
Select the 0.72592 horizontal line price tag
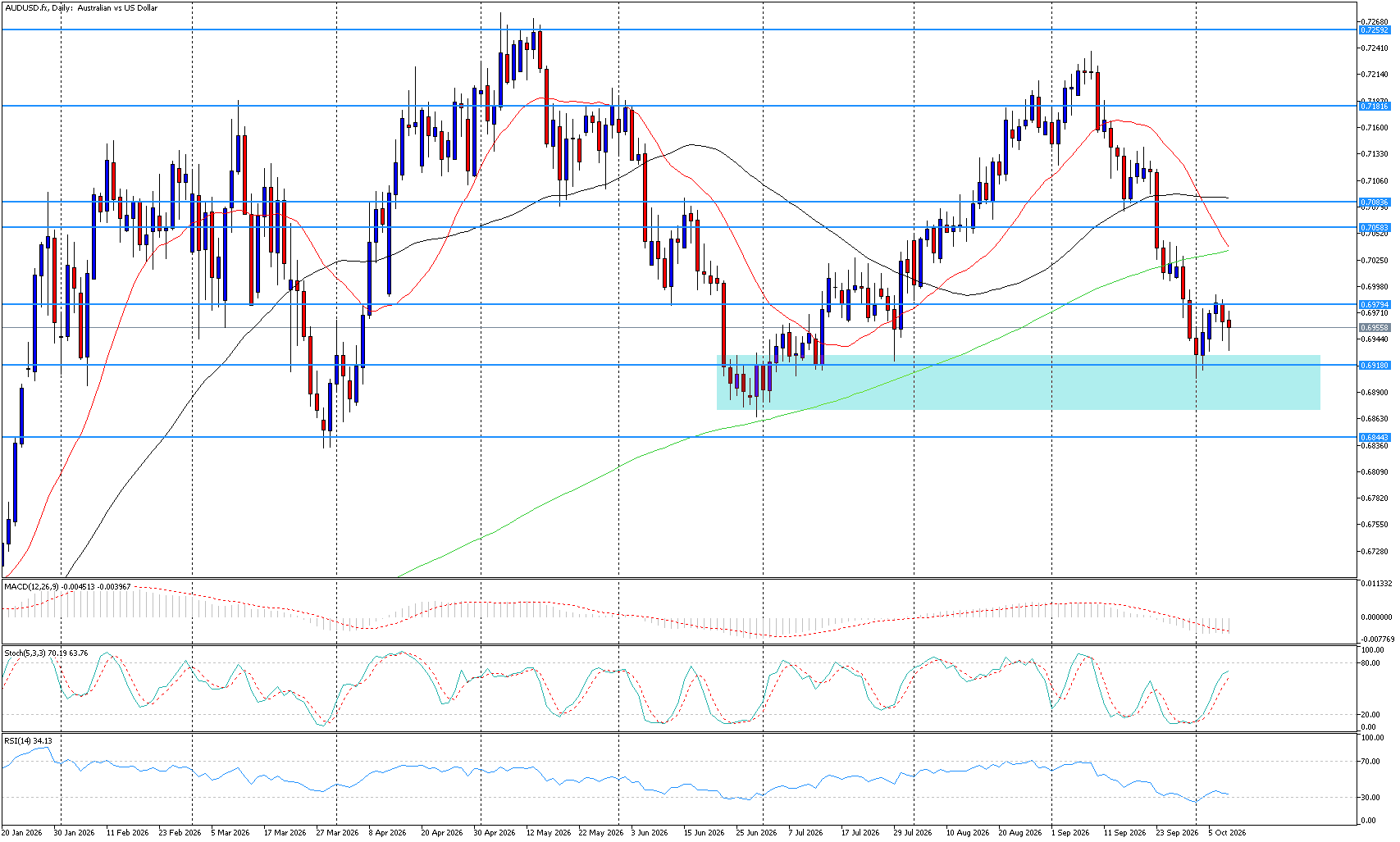(x=1375, y=30)
